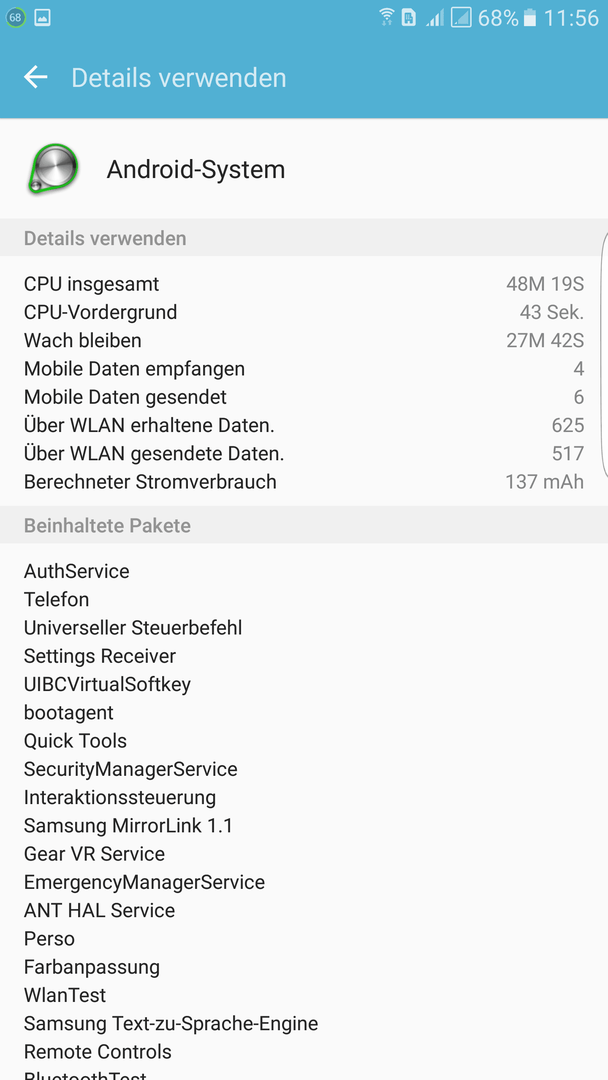Tap the Wi-Fi status icon
608x1080 pixels.
pyautogui.click(x=387, y=18)
